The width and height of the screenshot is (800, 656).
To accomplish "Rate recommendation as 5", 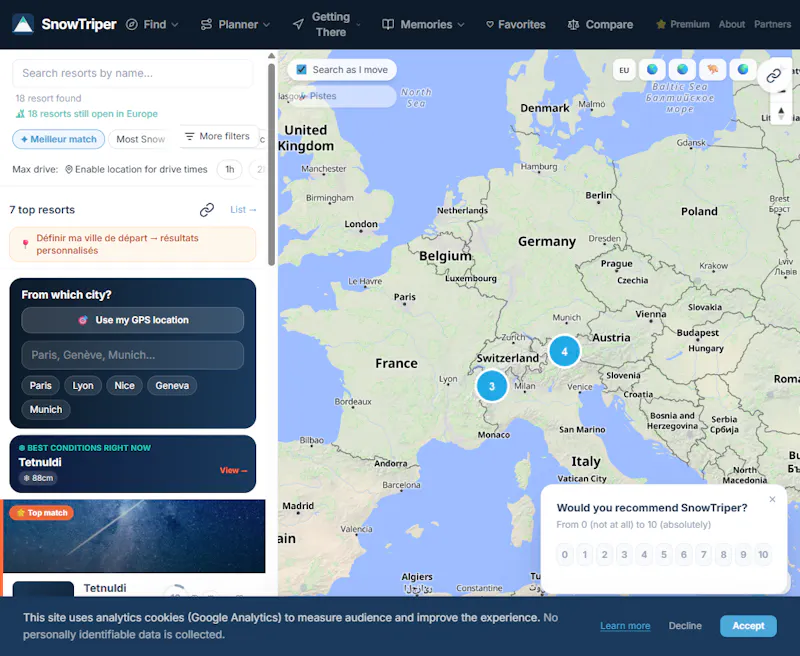I will point(664,554).
